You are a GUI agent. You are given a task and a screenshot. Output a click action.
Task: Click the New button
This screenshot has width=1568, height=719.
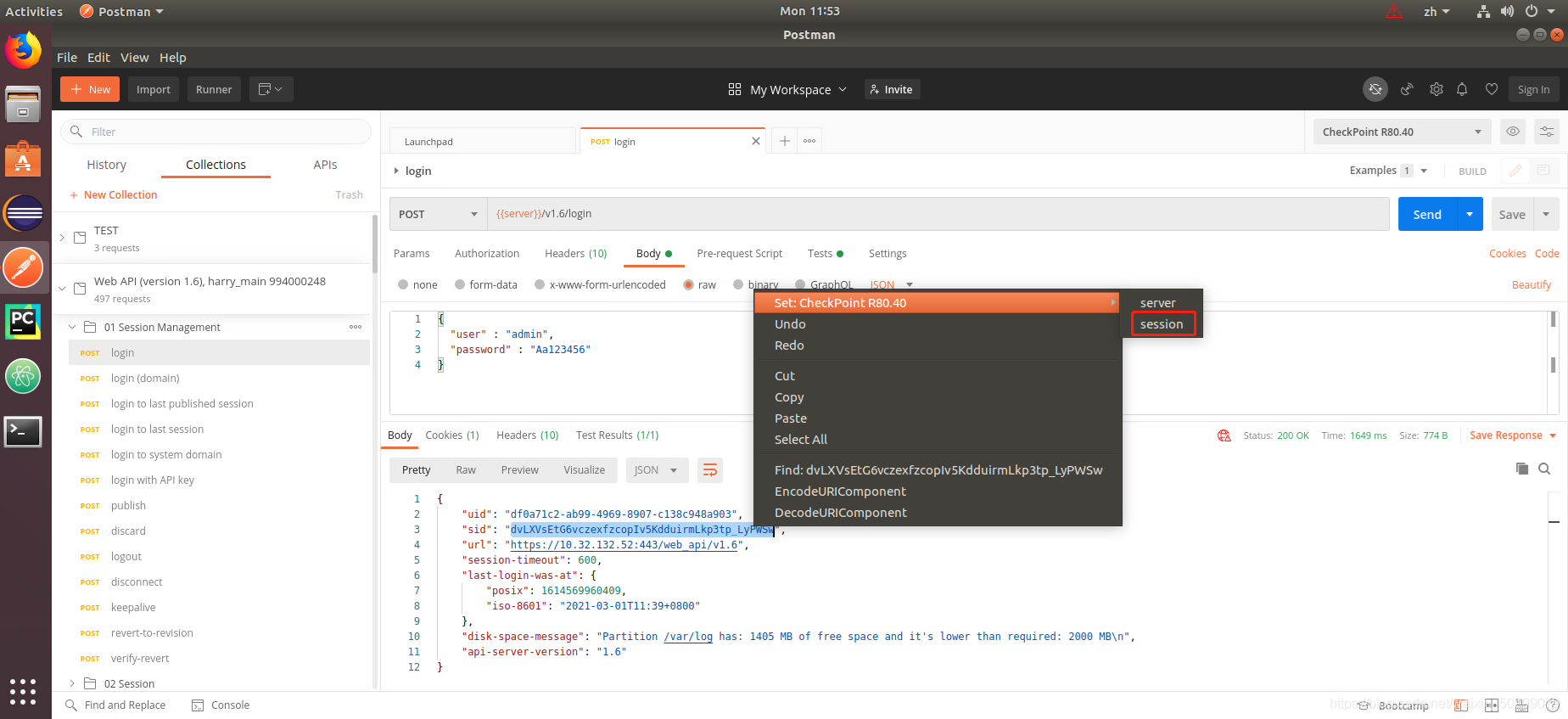pos(90,89)
